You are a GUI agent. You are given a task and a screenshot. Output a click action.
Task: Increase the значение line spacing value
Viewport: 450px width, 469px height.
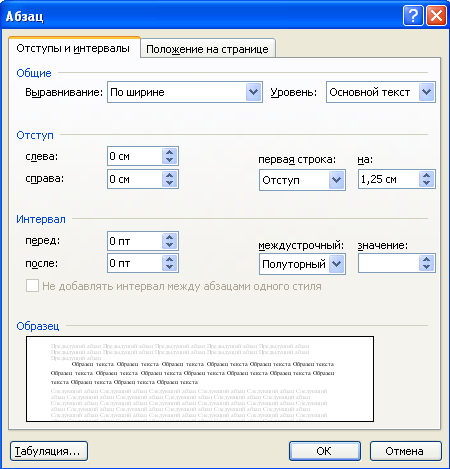click(x=426, y=259)
